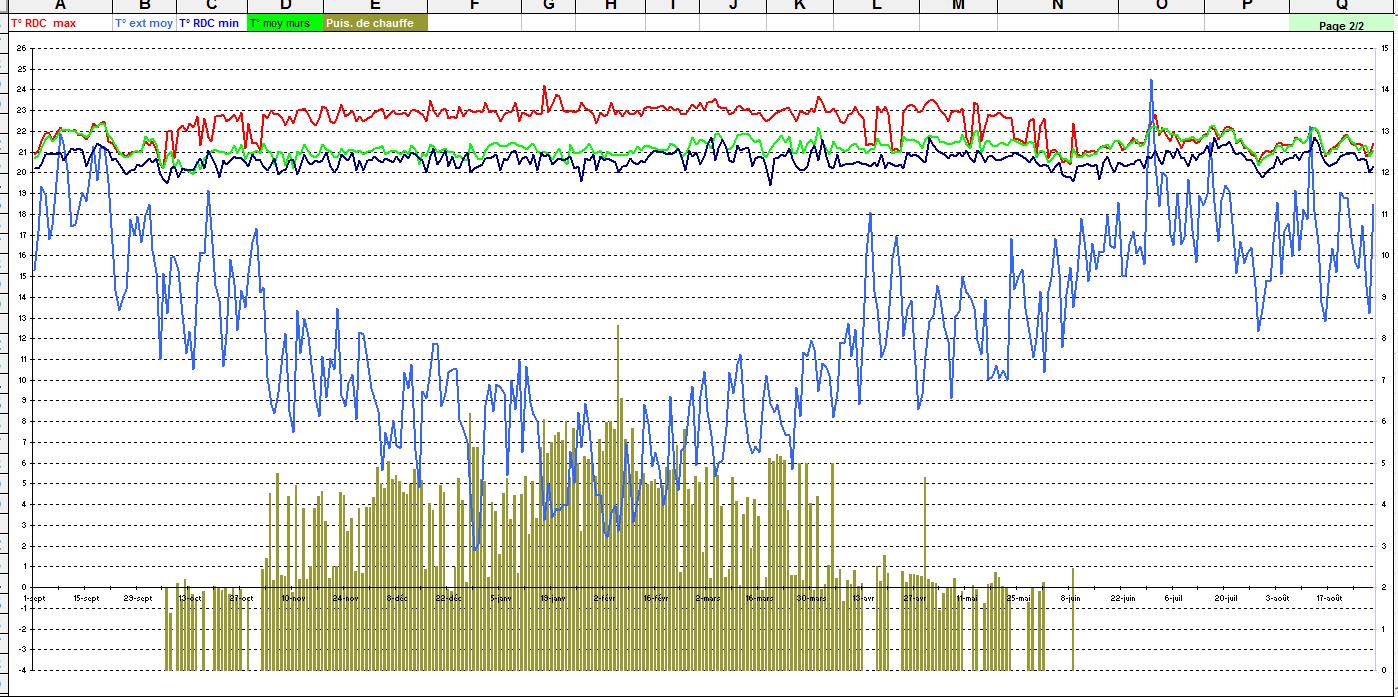The width and height of the screenshot is (1398, 697).
Task: Click the '16-mars' date axis label
Action: click(759, 598)
